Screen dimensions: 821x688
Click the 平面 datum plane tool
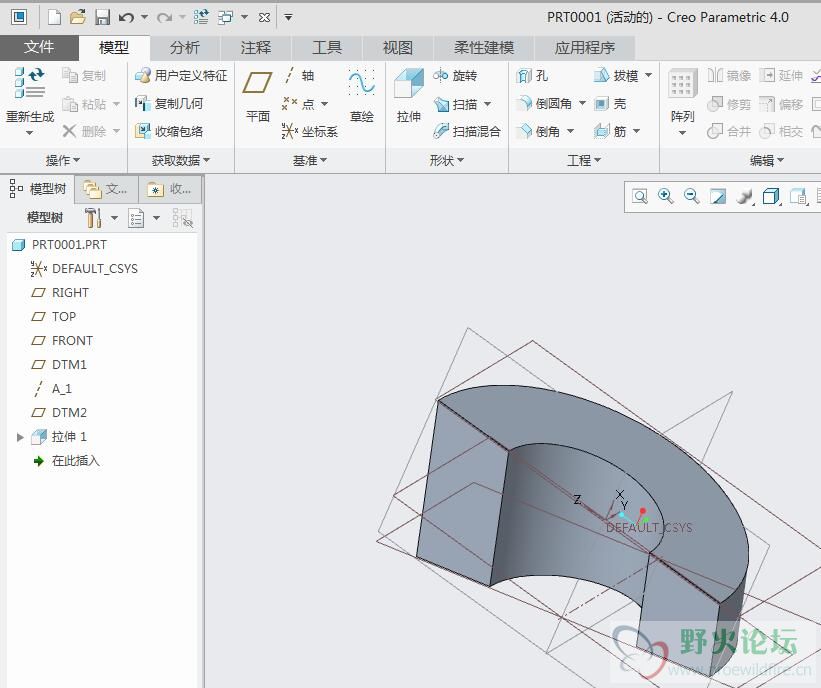(x=258, y=96)
